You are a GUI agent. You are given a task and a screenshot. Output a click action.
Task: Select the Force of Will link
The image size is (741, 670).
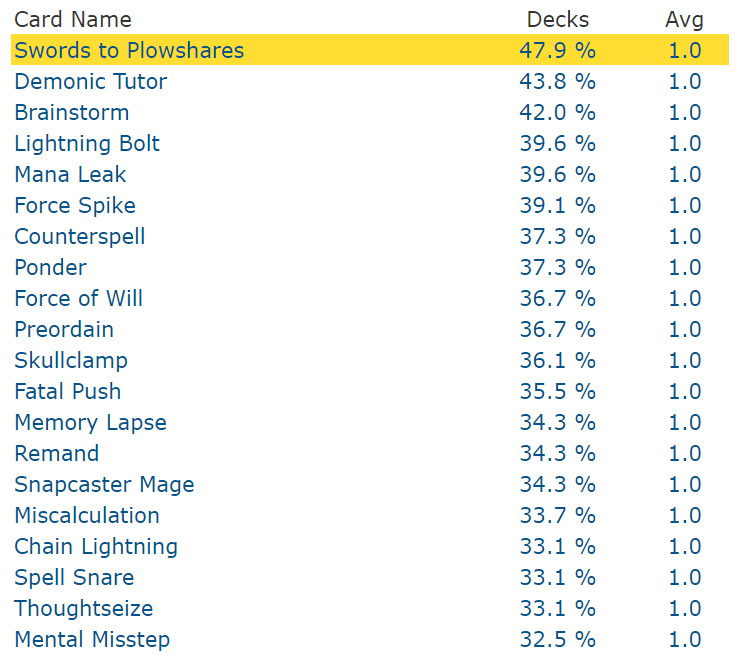pos(79,298)
